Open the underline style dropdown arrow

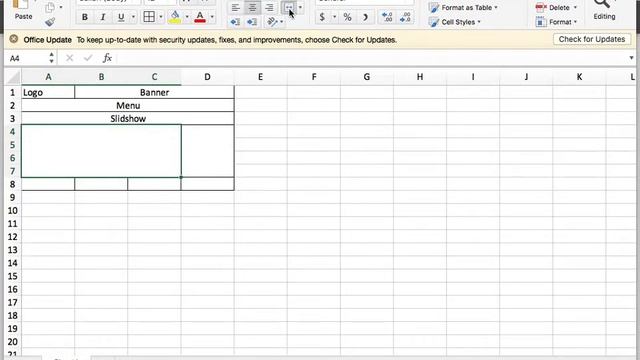point(133,17)
